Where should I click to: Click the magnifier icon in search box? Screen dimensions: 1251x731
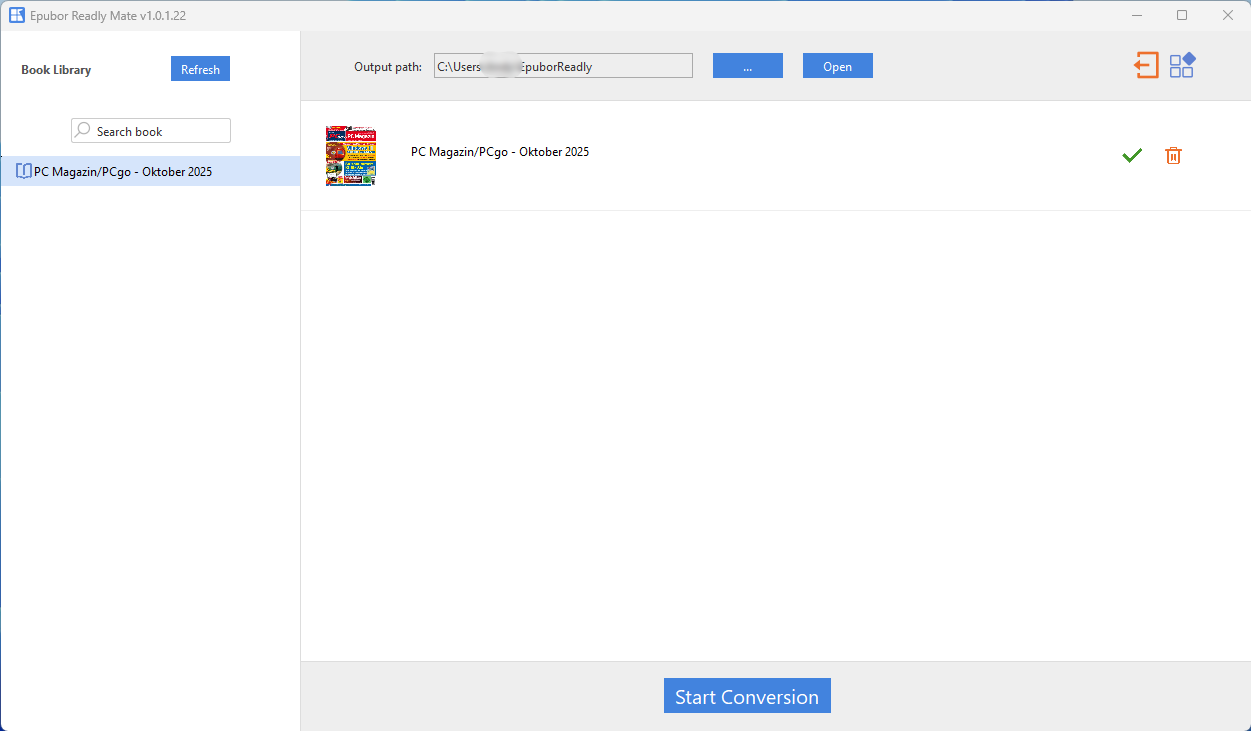point(83,131)
